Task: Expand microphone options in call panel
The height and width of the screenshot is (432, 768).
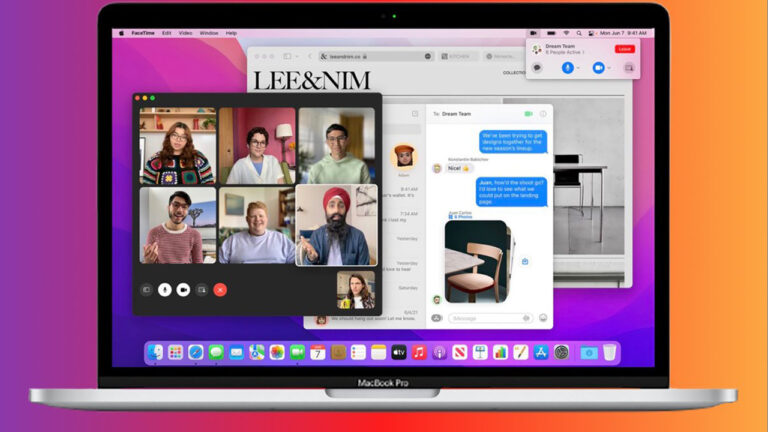Action: pos(578,68)
